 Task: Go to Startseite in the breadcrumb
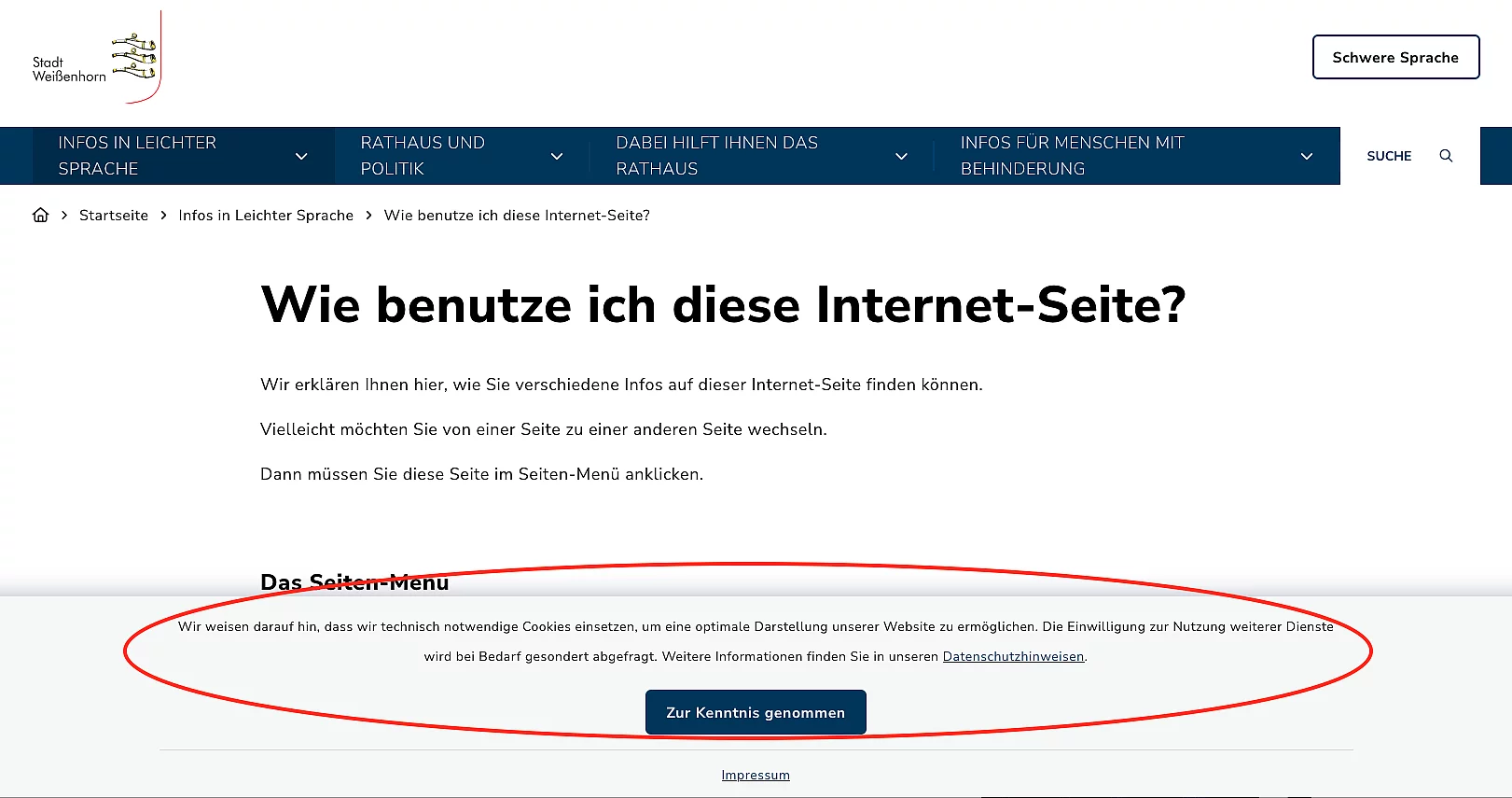point(114,216)
